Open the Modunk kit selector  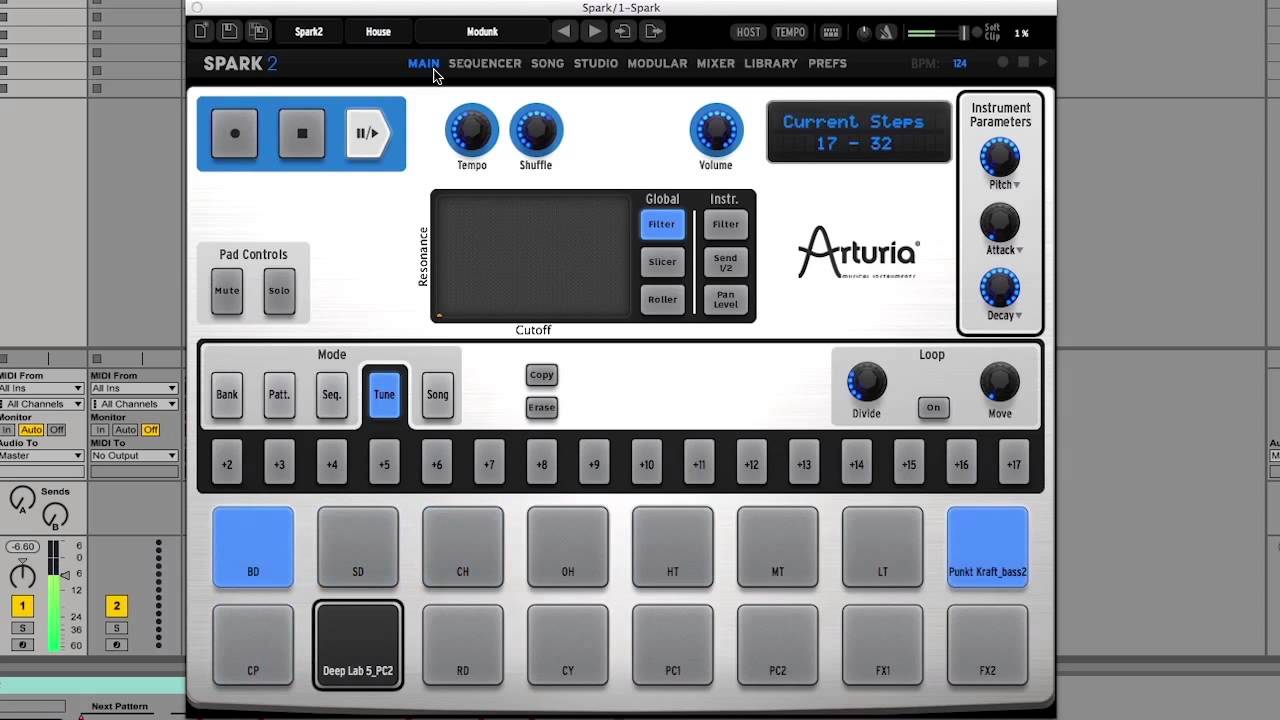482,32
